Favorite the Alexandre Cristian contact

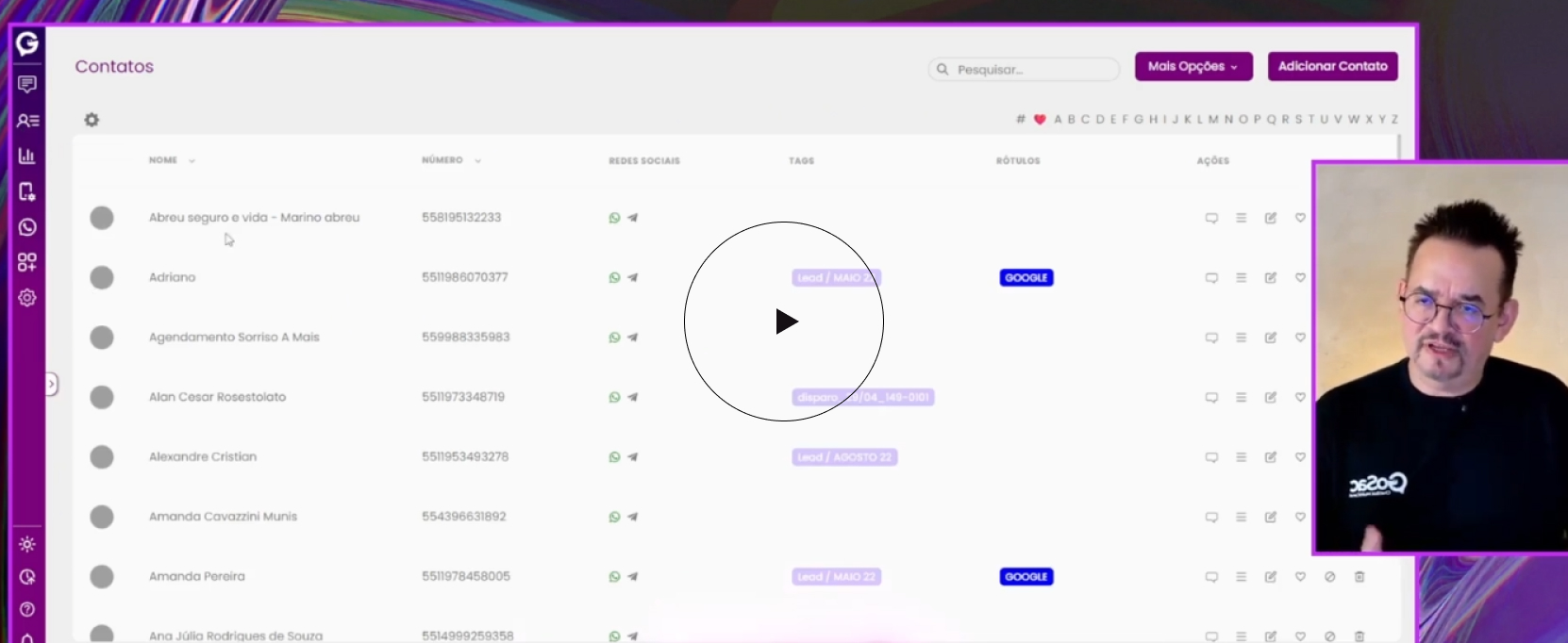[x=1300, y=457]
